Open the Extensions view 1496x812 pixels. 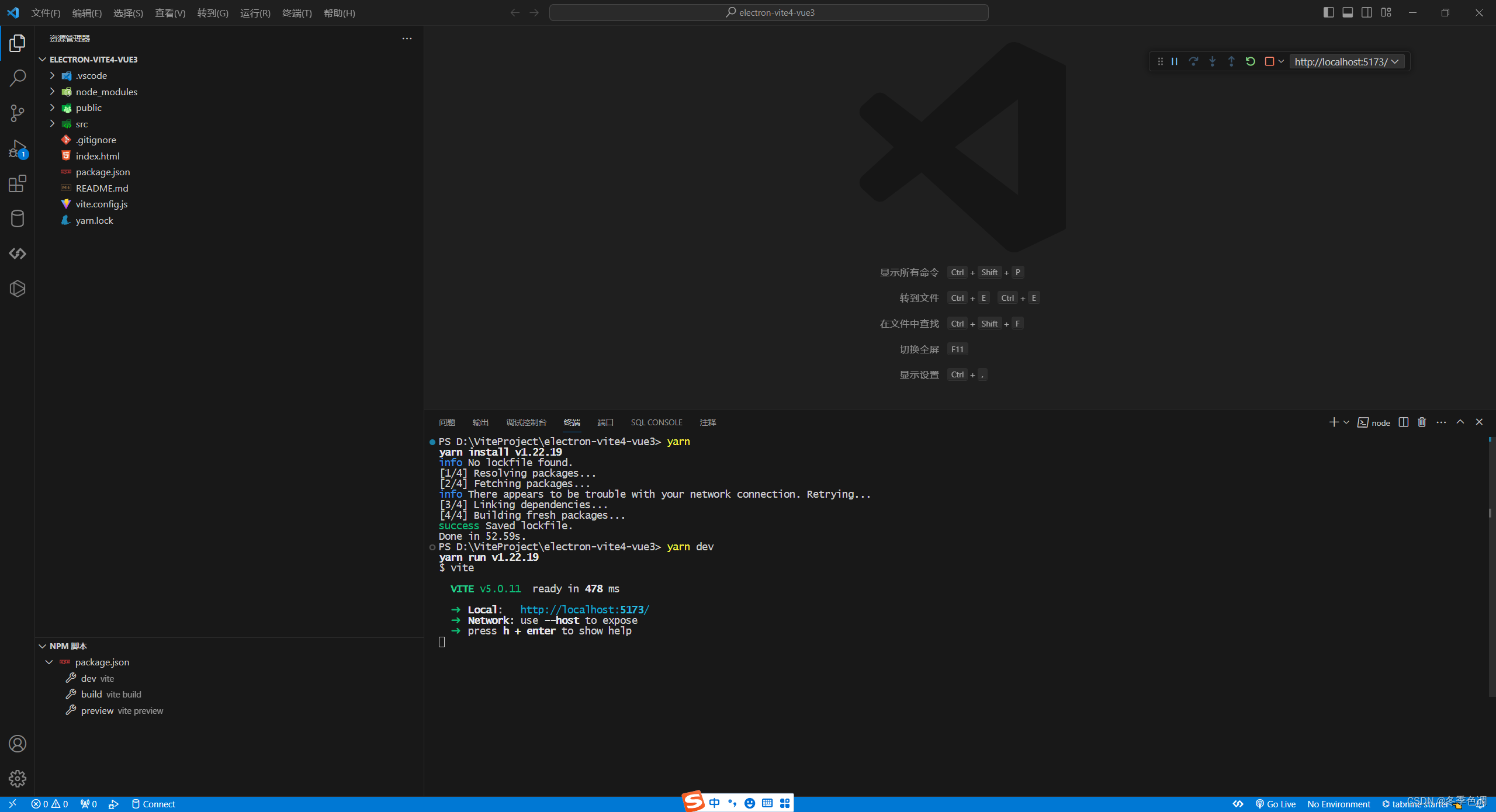pos(18,183)
